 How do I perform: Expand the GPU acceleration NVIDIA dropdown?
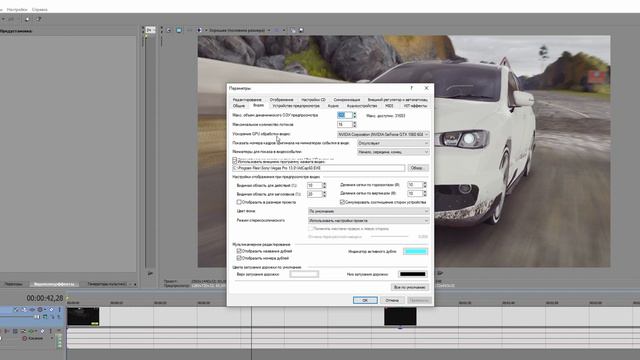(383, 134)
